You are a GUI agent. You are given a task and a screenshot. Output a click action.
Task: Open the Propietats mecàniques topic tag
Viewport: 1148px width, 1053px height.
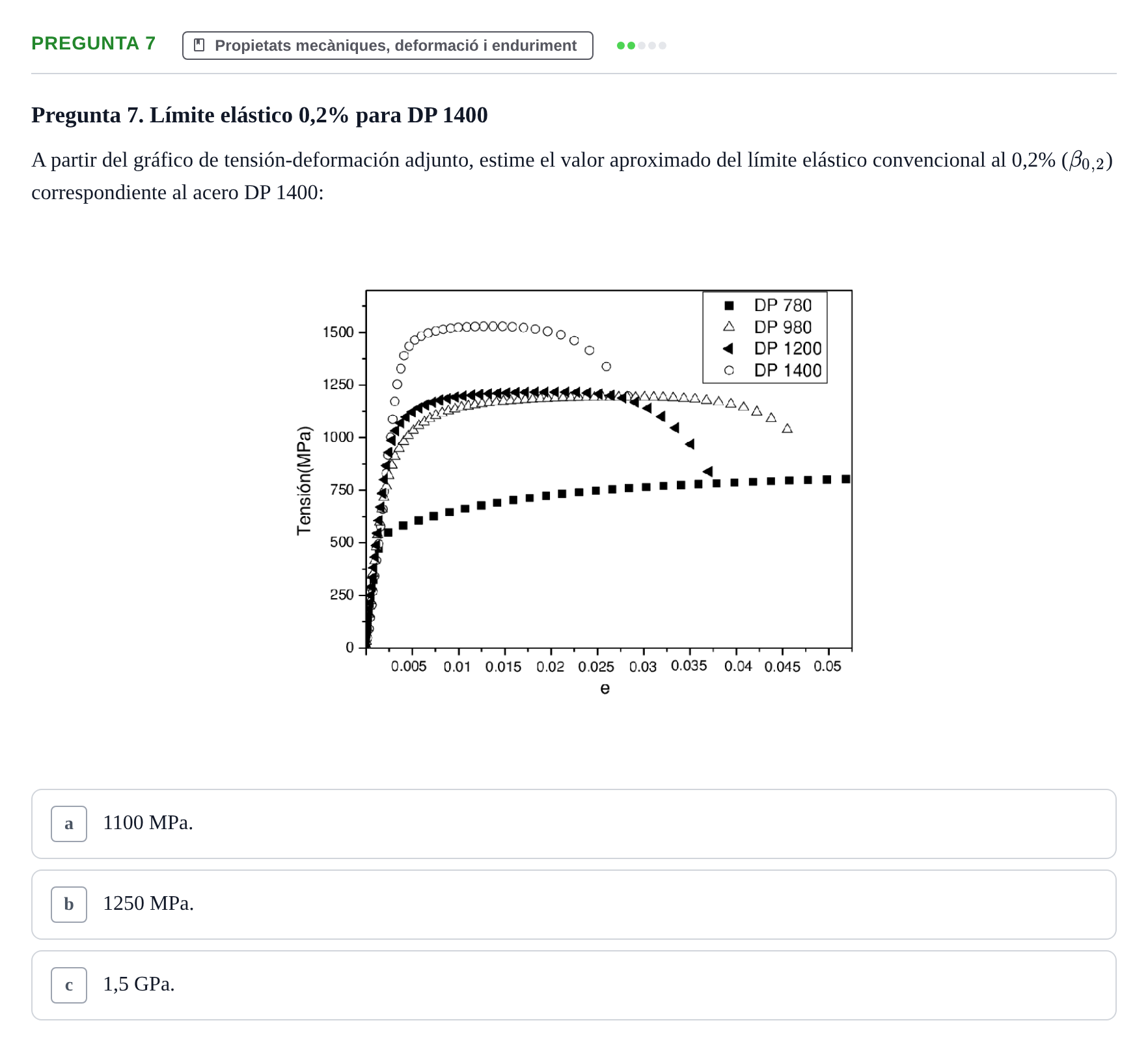tap(388, 46)
